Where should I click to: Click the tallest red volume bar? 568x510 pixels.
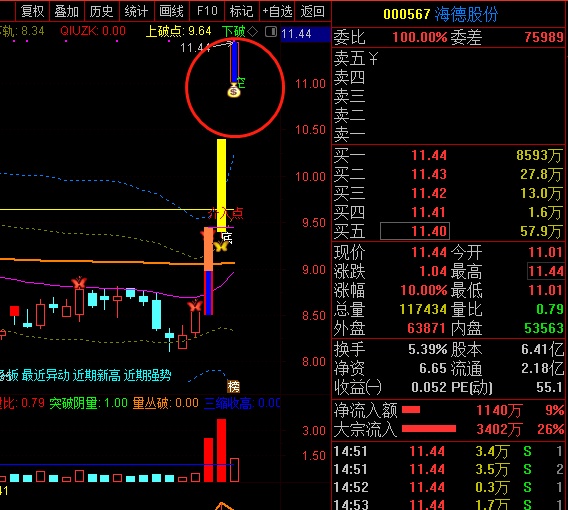point(221,450)
